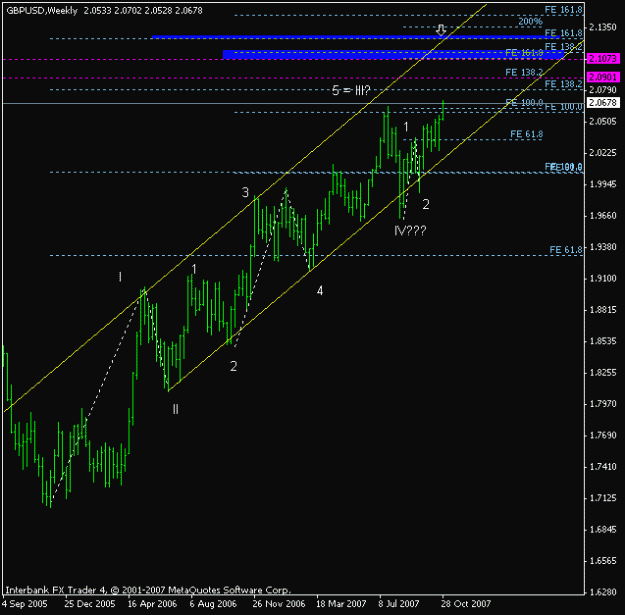
Task: Click wave label '1' beside the July 2007 peak
Action: click(x=406, y=127)
